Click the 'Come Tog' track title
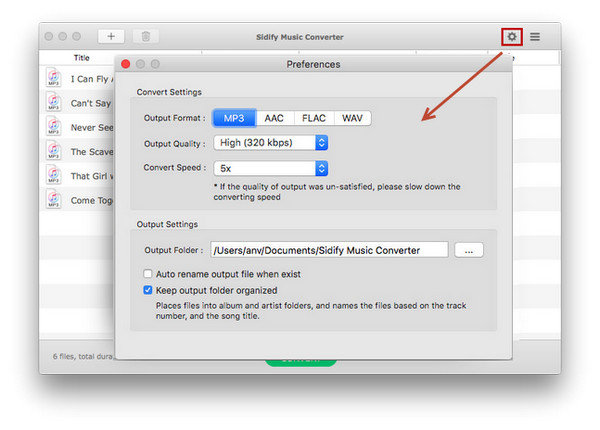Viewport: 600px width, 430px height. pos(91,200)
